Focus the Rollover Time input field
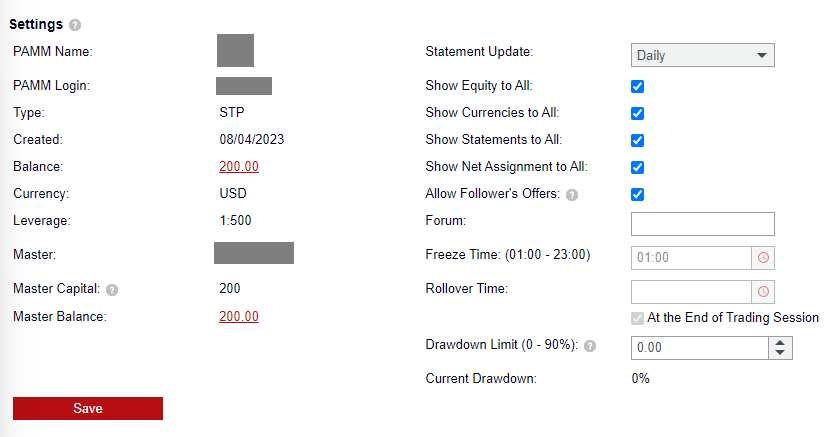The image size is (829, 437). [x=691, y=292]
